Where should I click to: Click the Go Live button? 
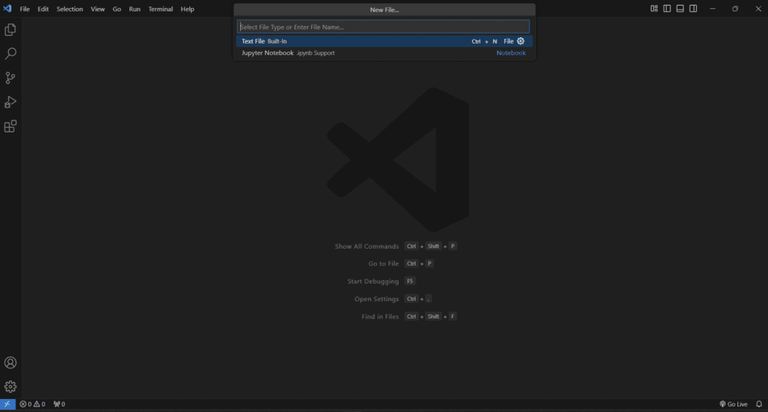pyautogui.click(x=733, y=404)
